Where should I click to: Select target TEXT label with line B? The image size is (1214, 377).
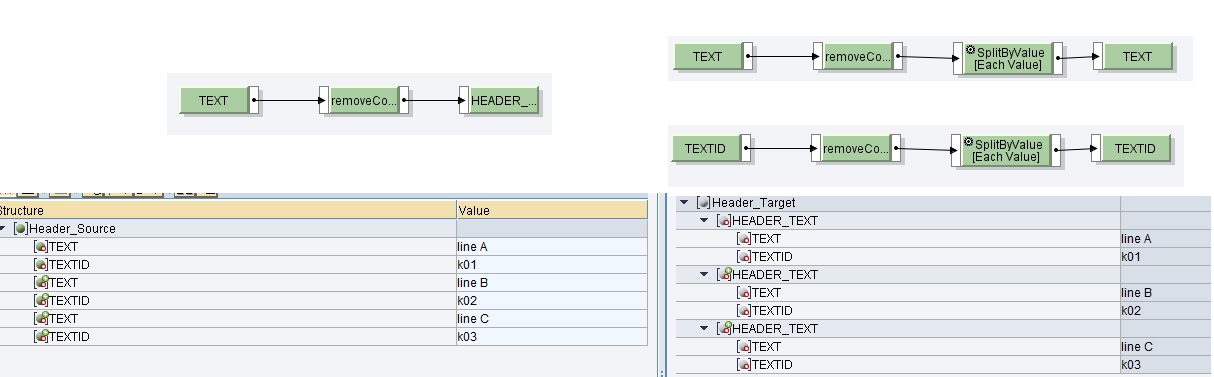tap(766, 293)
